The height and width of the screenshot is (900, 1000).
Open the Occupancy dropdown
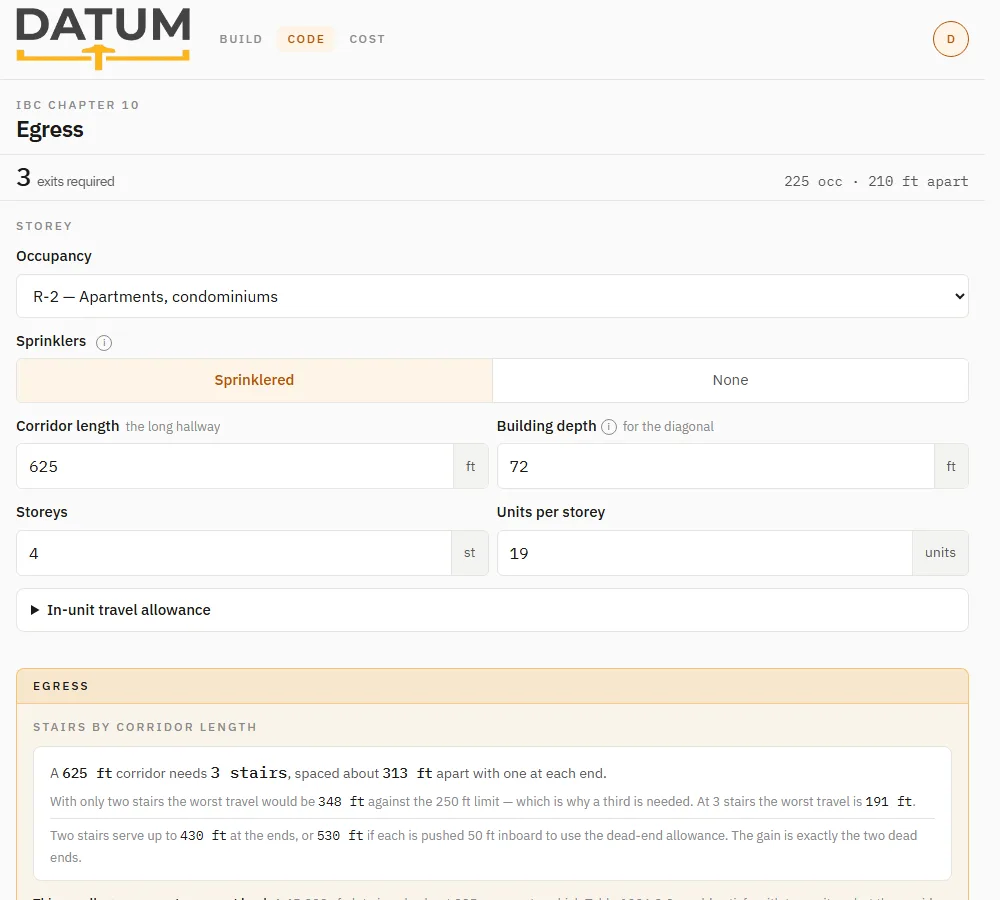point(492,296)
